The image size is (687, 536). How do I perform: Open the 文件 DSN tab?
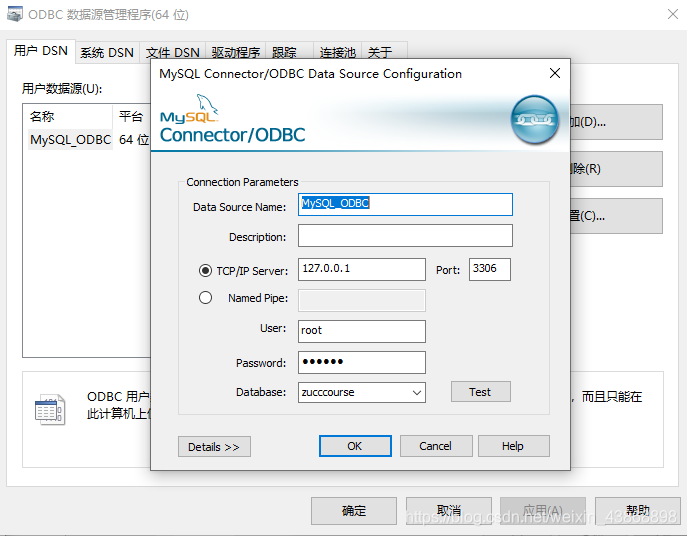173,53
